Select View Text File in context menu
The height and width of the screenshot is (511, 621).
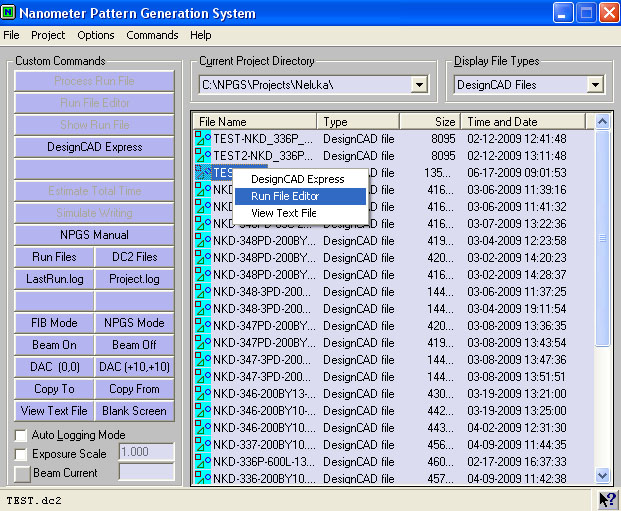284,213
